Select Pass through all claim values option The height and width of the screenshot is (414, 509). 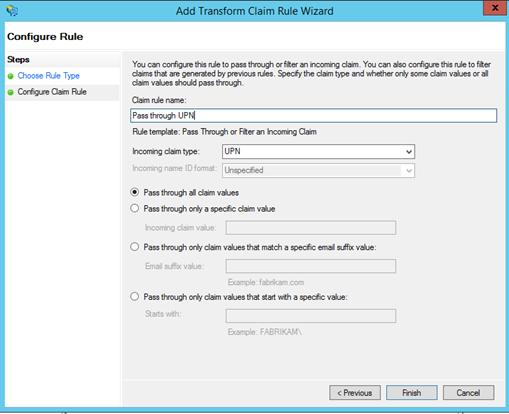point(135,192)
